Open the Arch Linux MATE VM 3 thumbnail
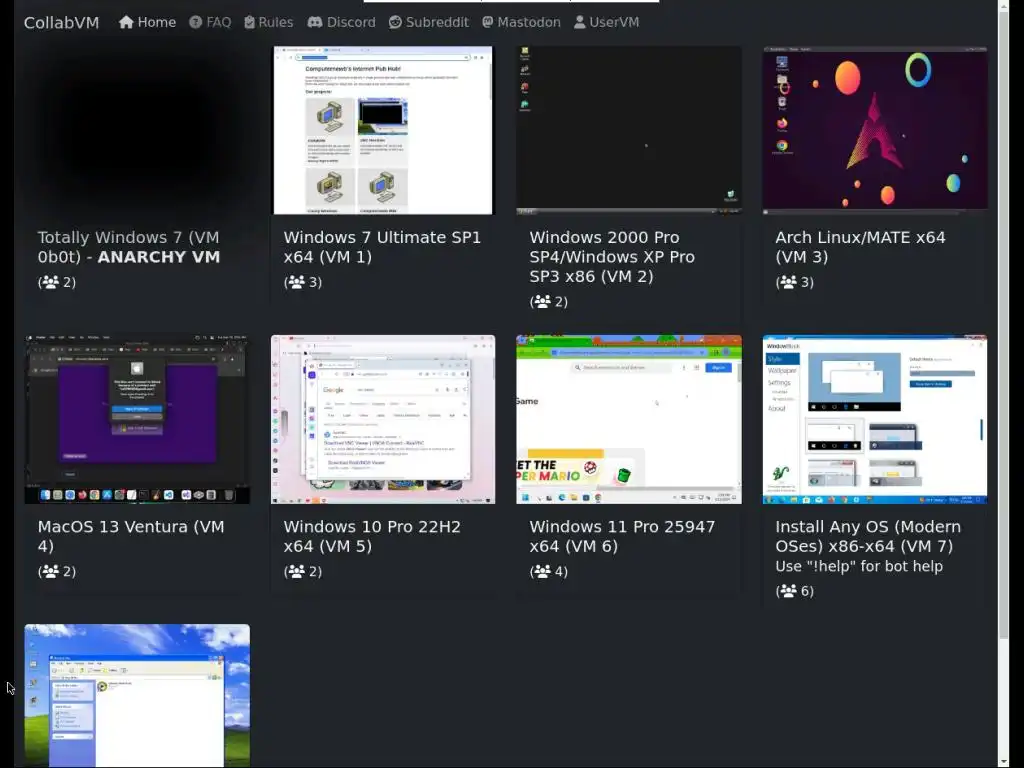Viewport: 1024px width, 768px height. [x=875, y=130]
